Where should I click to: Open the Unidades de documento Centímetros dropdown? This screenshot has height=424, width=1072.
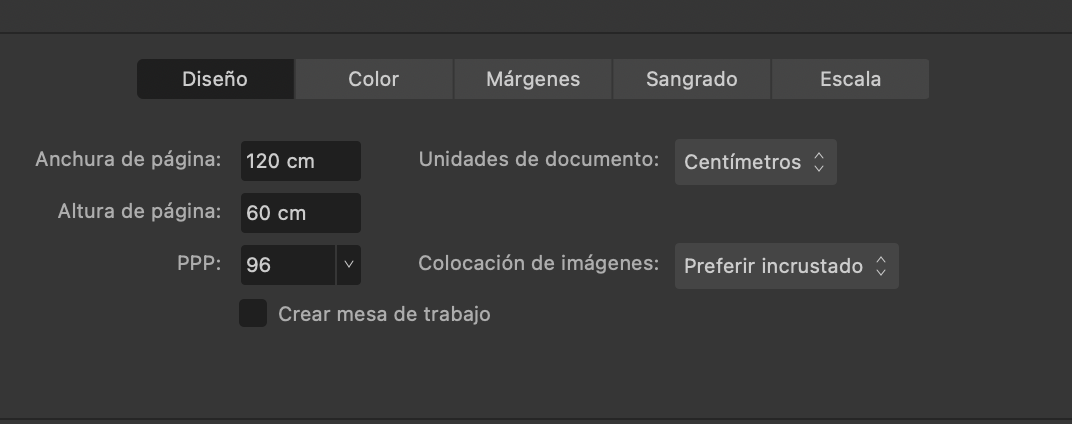[755, 162]
